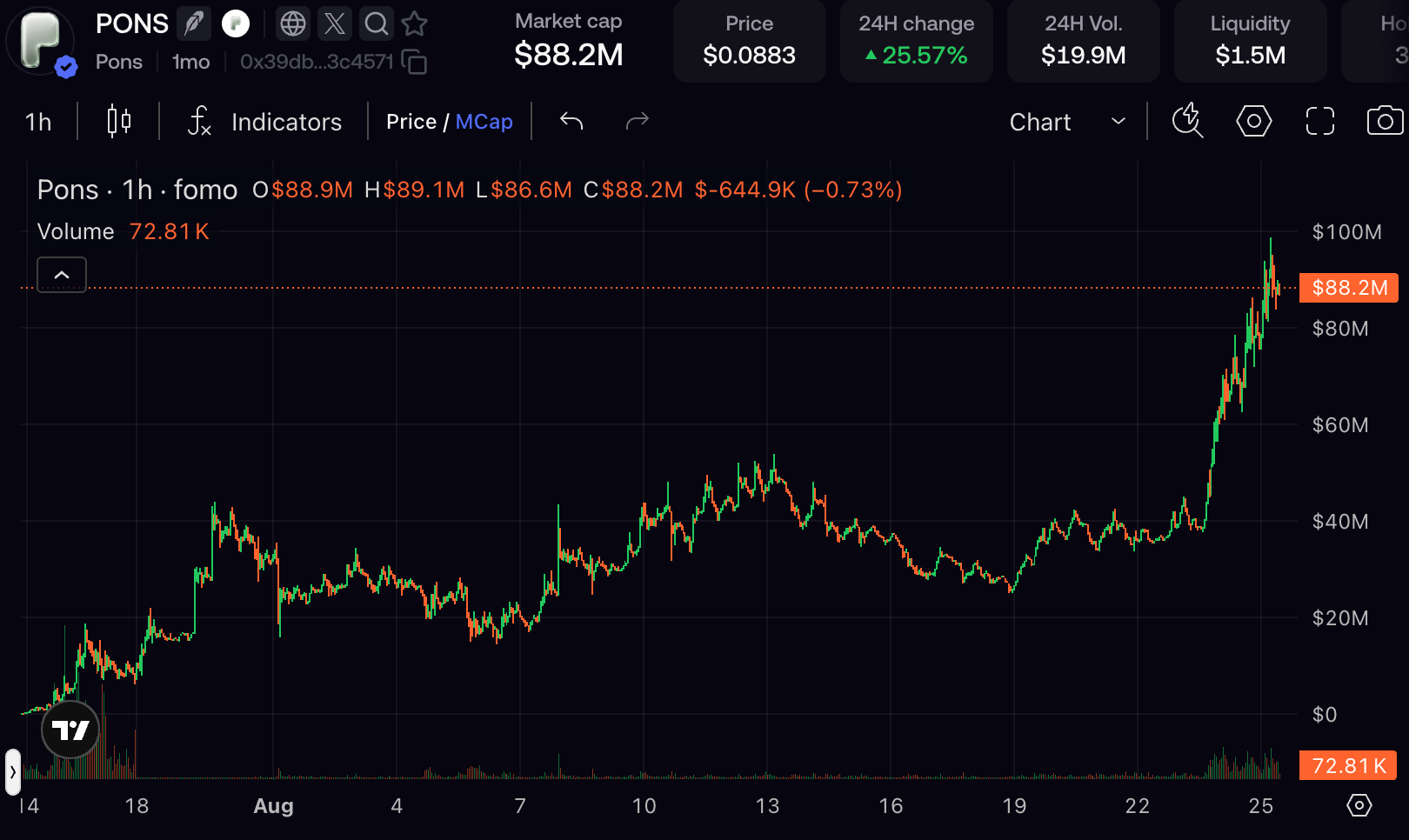
Task: Click the Volume 72.81K legend entry
Action: (124, 231)
